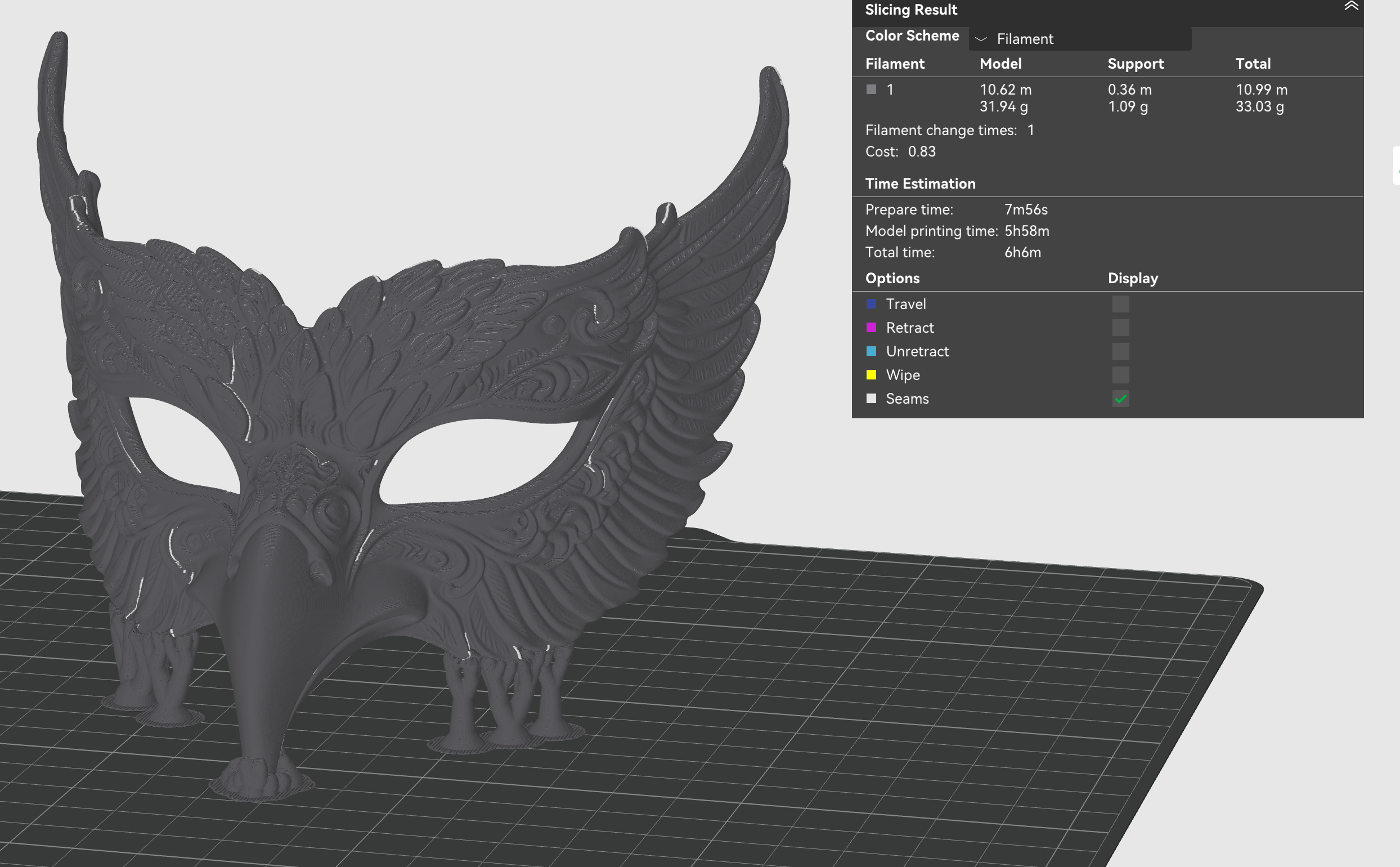This screenshot has width=1400, height=867.
Task: Click the Support column header
Action: pos(1135,64)
